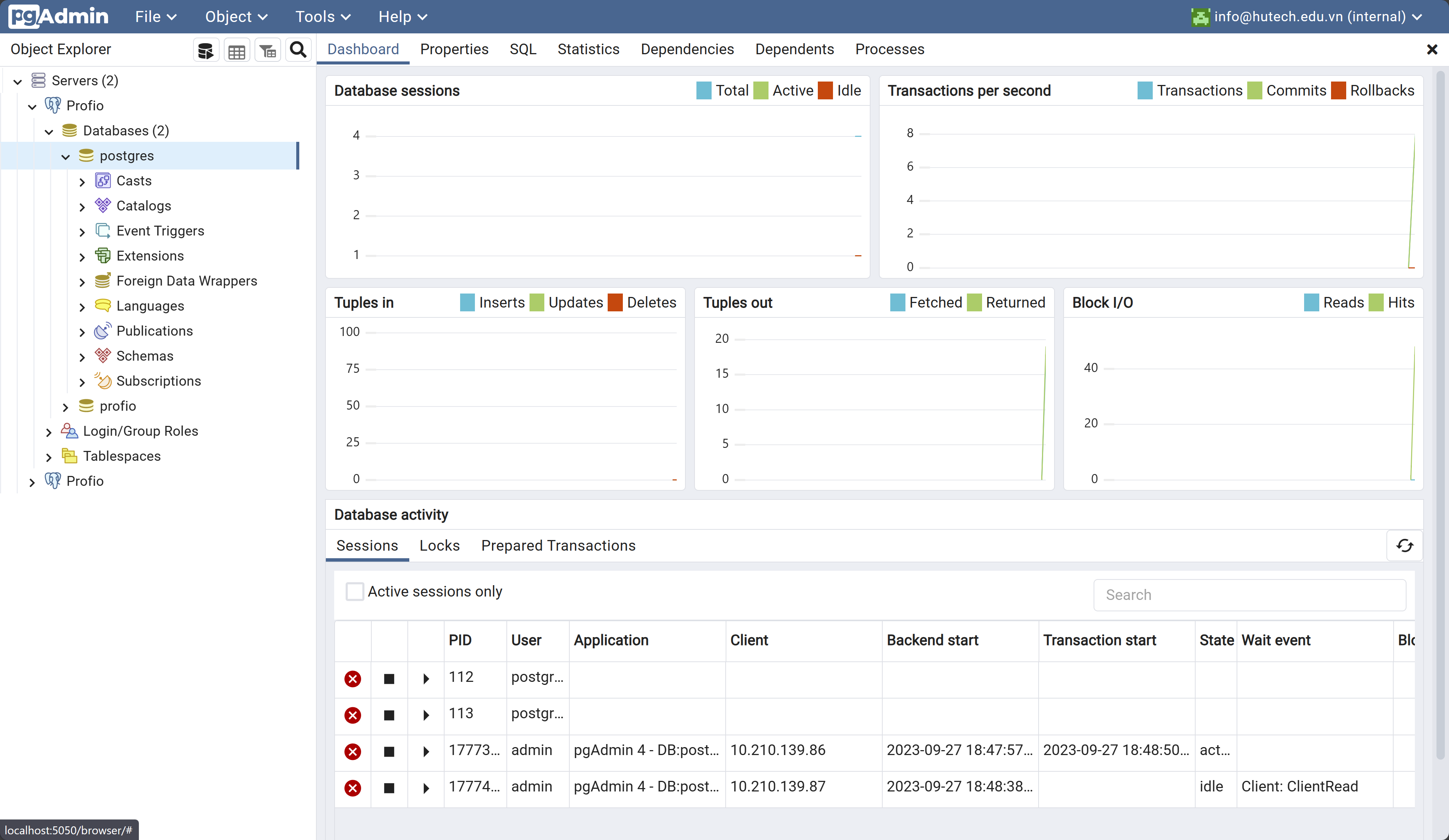Enable the Active sessions only checkbox
This screenshot has width=1449, height=840.
(x=355, y=592)
